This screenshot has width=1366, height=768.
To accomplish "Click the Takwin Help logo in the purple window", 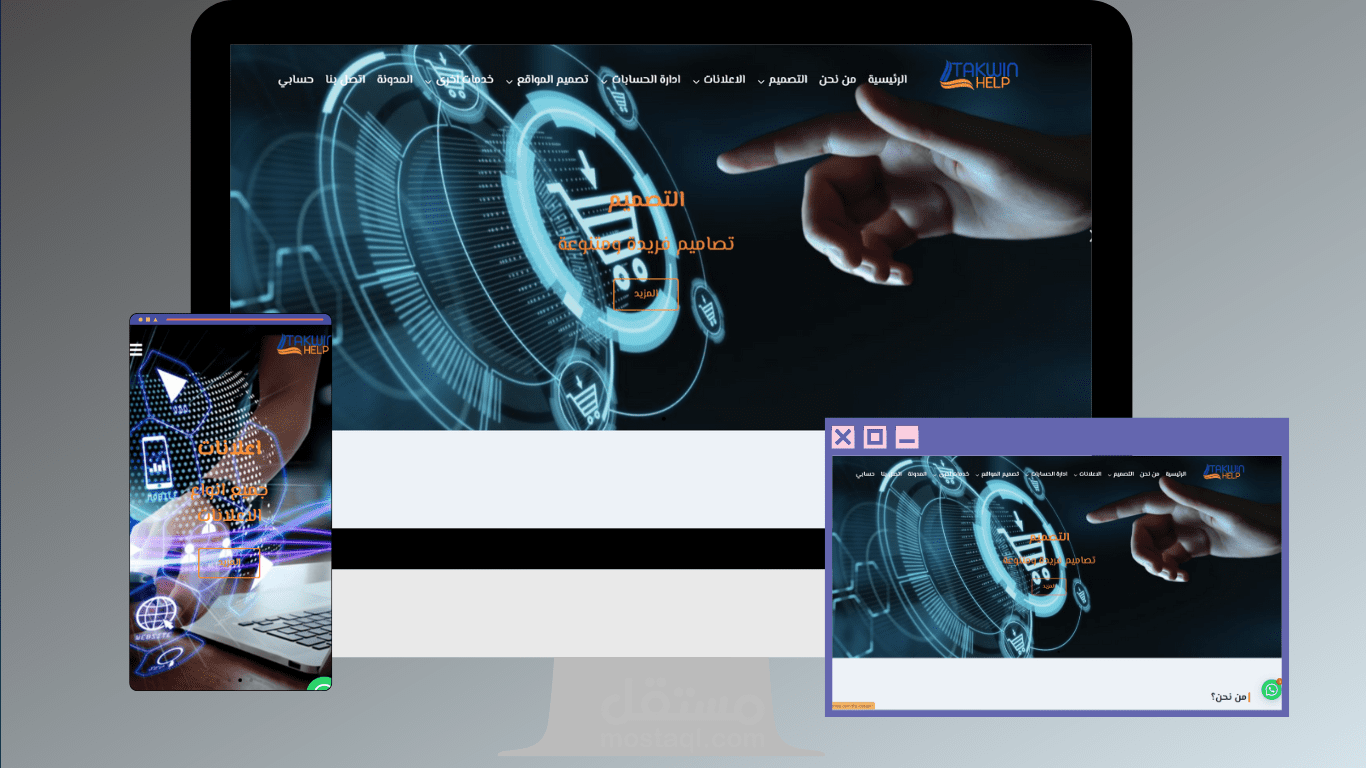I will click(x=1224, y=471).
